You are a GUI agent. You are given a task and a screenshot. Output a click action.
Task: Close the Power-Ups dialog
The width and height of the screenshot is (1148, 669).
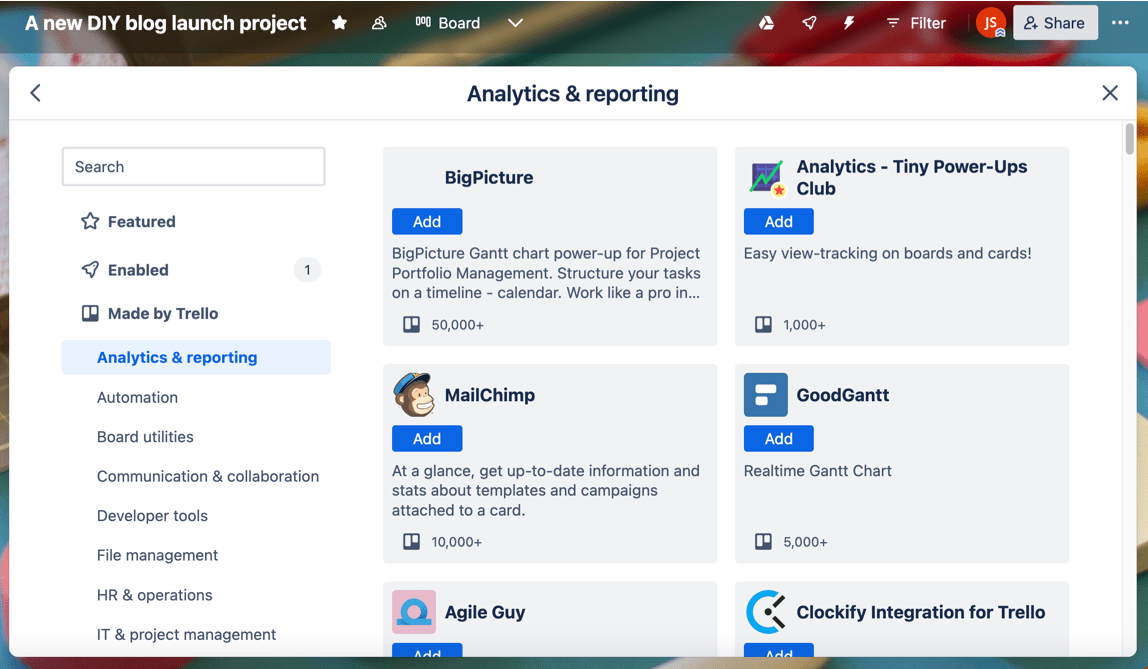[x=1110, y=93]
